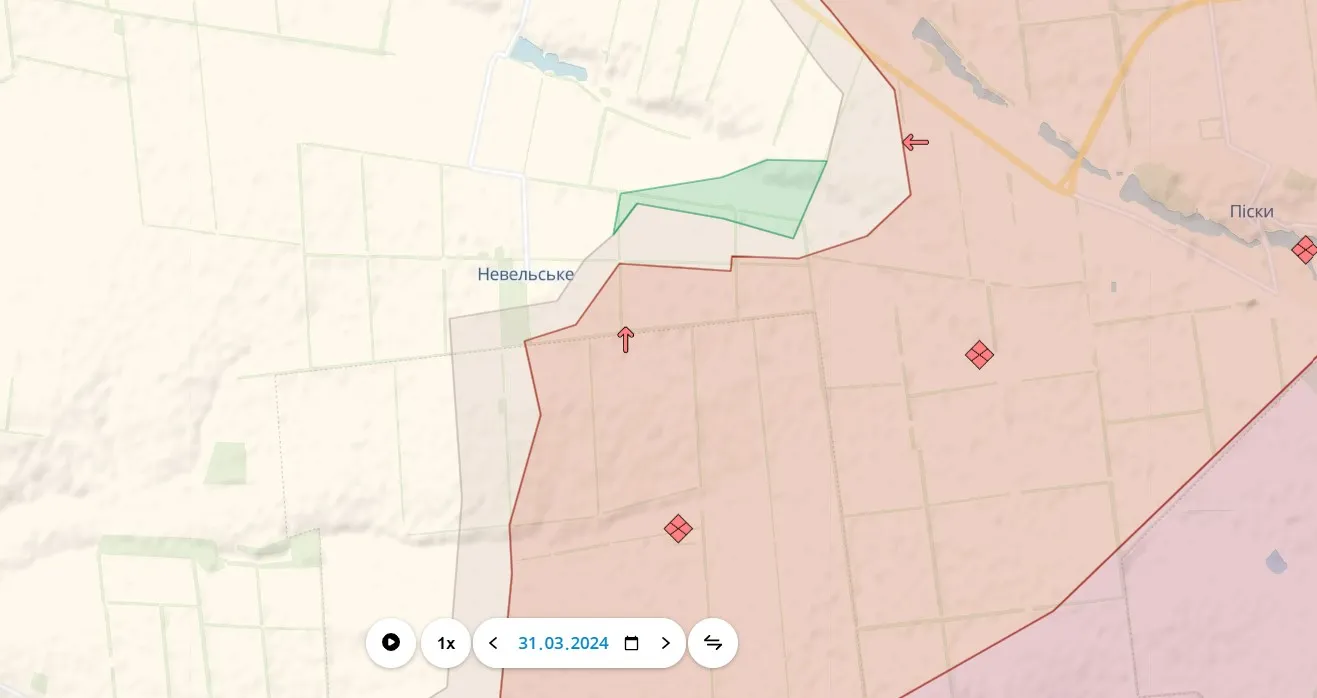Open the calendar date picker
The height and width of the screenshot is (698, 1317).
[631, 643]
